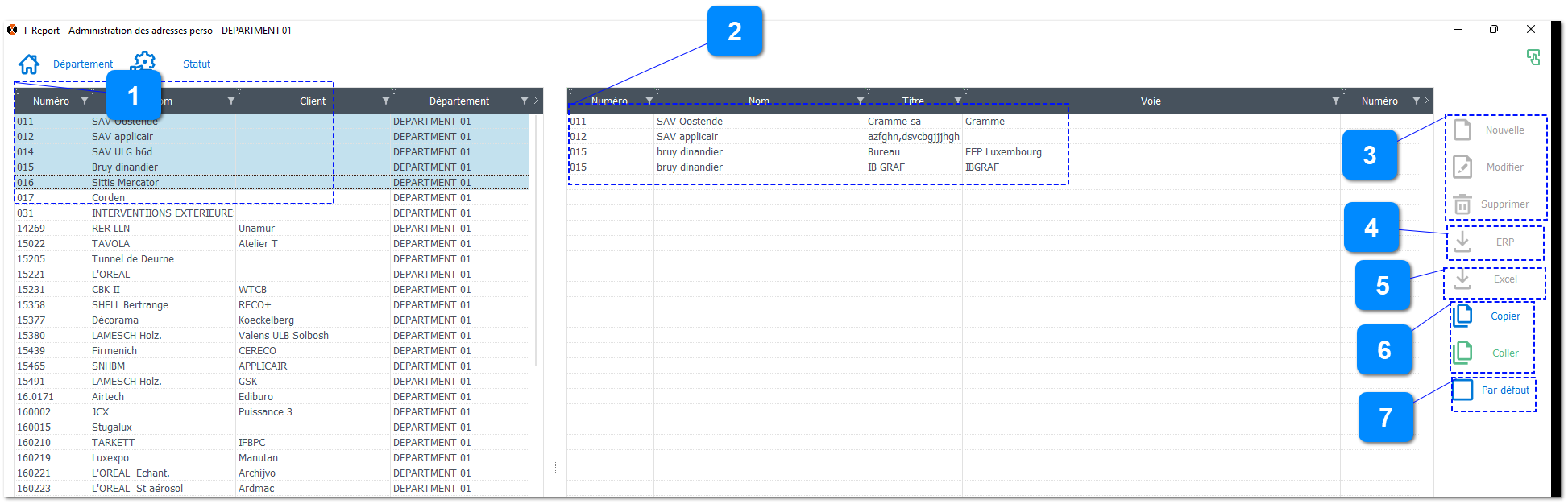The height and width of the screenshot is (504, 1568).
Task: Click the green icon at top right
Action: pyautogui.click(x=1533, y=57)
